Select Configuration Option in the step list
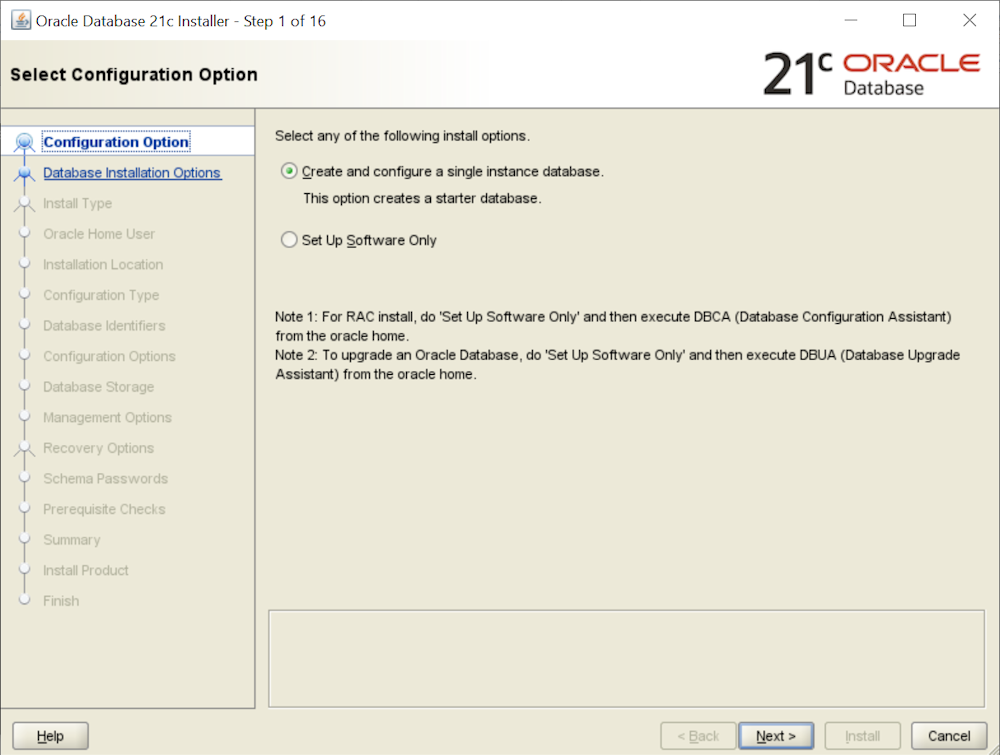Viewport: 1000px width, 755px height. [x=116, y=142]
